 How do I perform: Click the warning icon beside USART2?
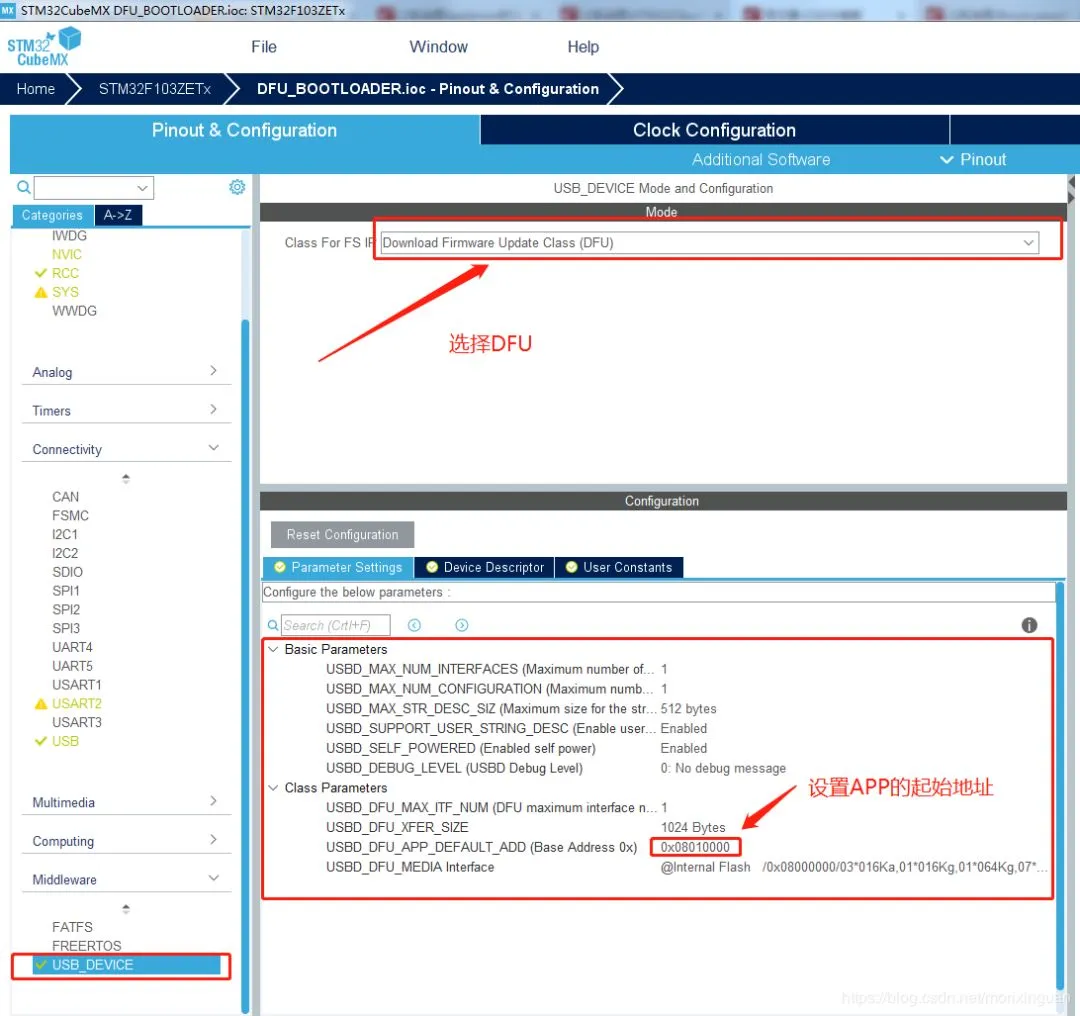point(41,703)
